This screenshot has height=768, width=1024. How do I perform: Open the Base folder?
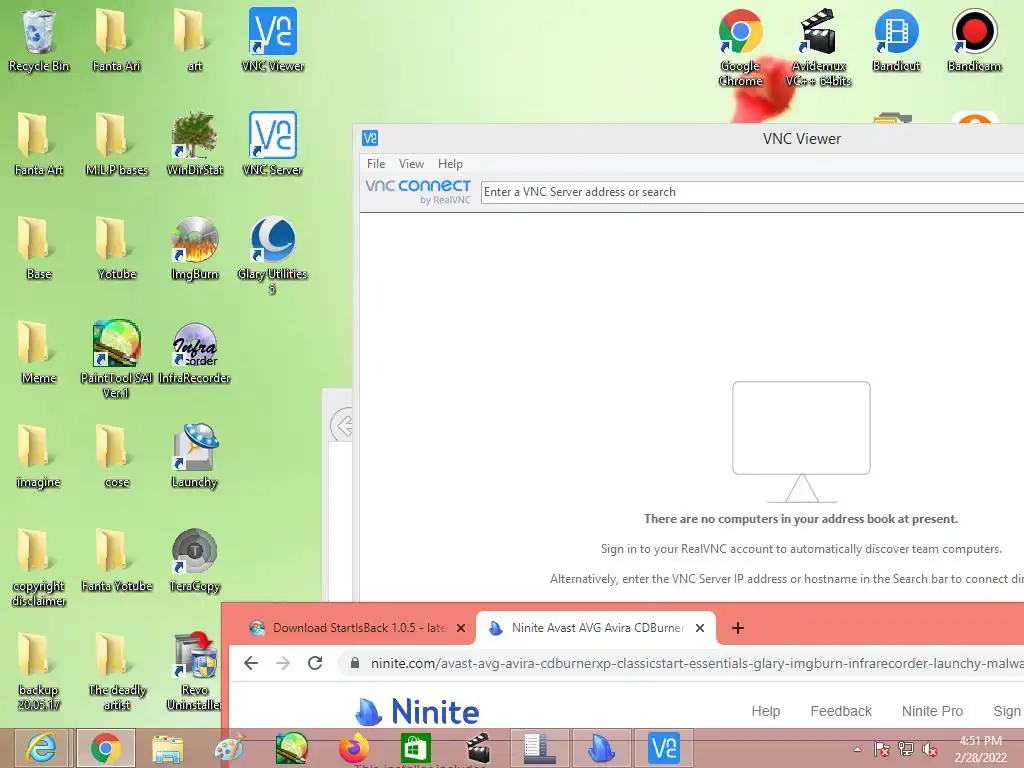(39, 248)
